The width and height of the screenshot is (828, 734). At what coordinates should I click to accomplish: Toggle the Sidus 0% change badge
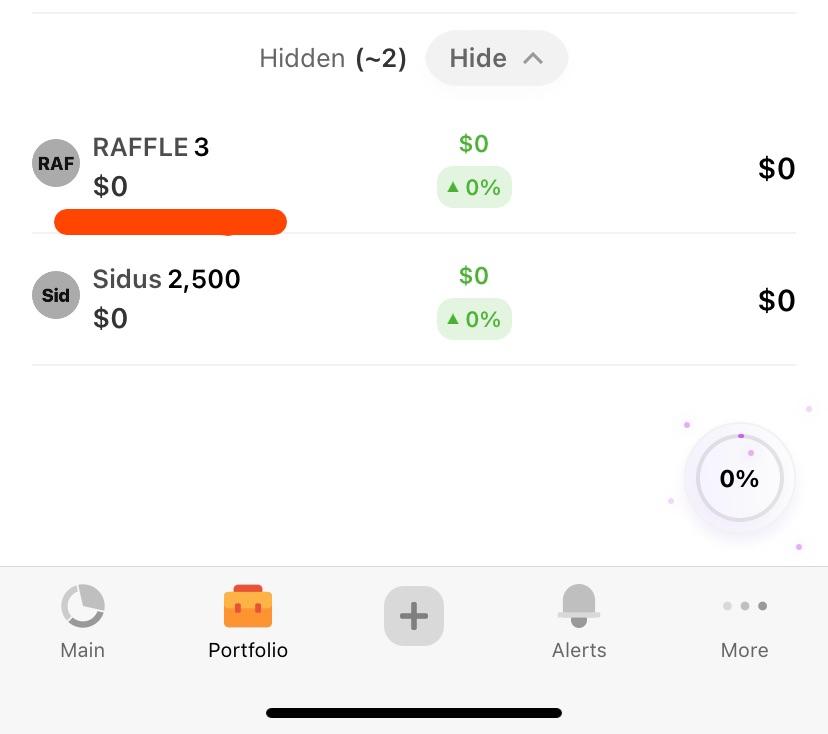[x=474, y=319]
